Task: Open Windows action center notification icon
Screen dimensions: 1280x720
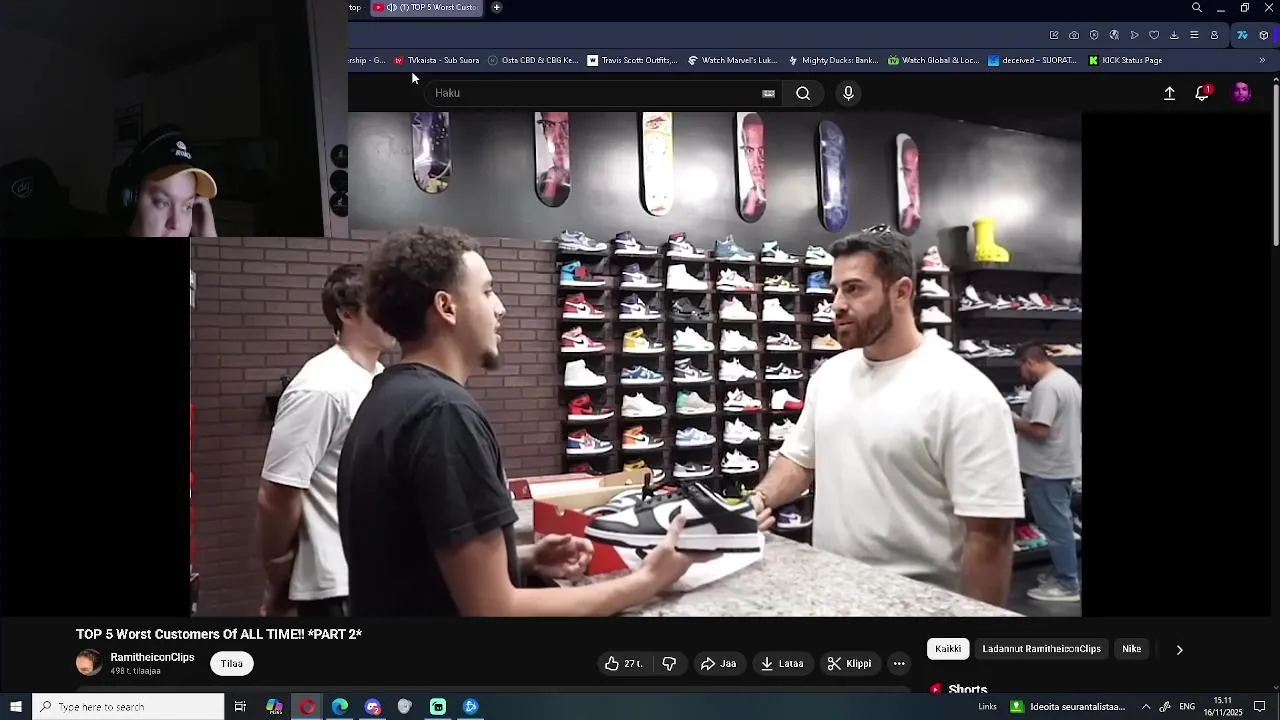Action: (x=1260, y=707)
